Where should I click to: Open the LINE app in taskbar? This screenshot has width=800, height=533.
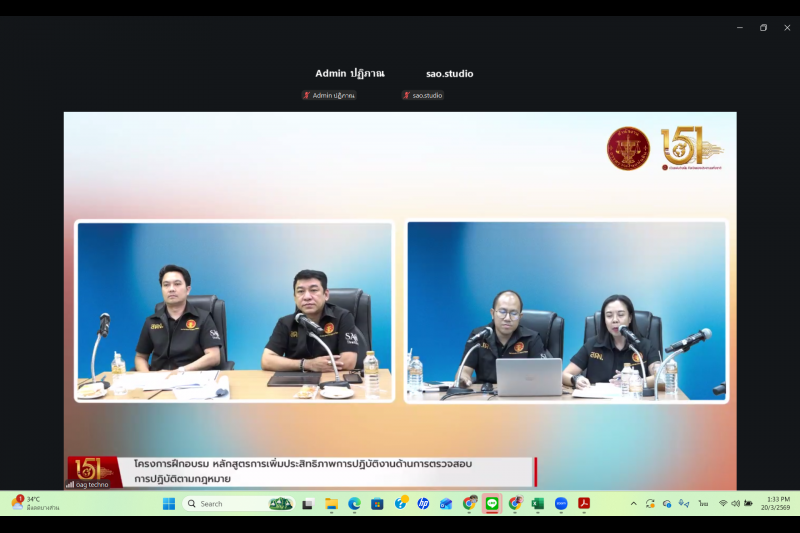[x=492, y=504]
